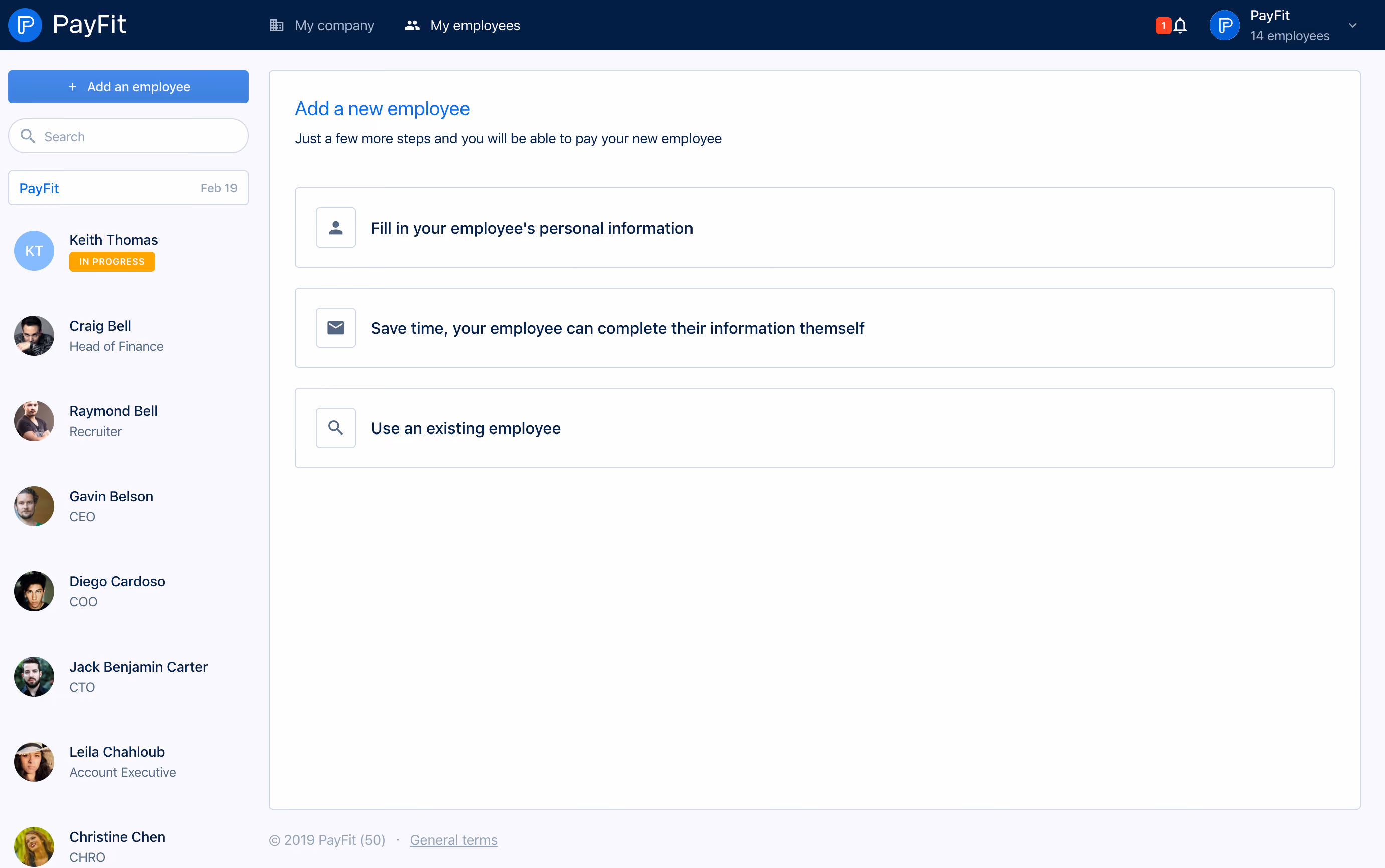Select Gavin Belson the CEO
This screenshot has width=1385, height=868.
(128, 506)
